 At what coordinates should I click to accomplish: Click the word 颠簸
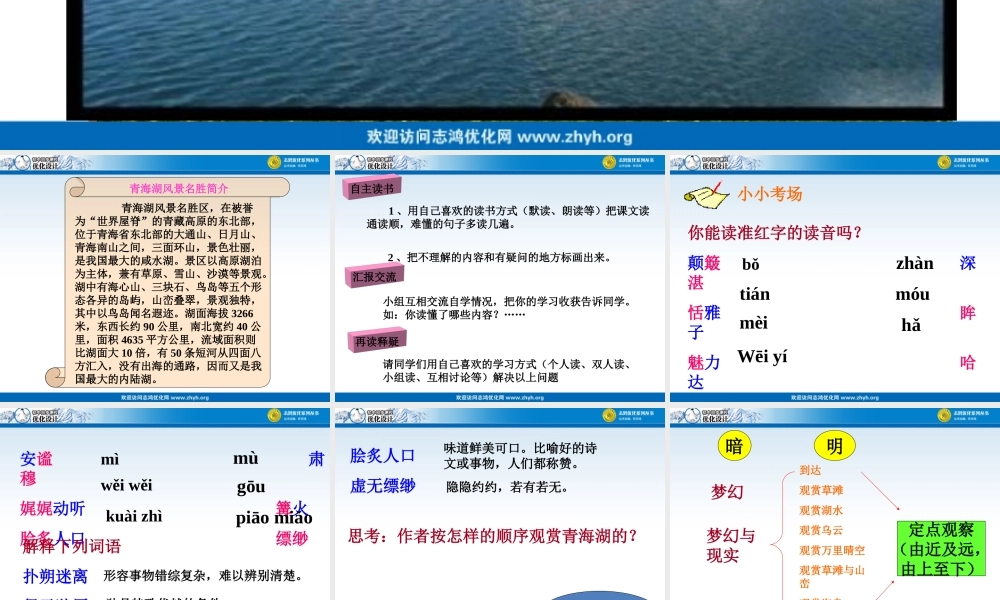click(704, 263)
